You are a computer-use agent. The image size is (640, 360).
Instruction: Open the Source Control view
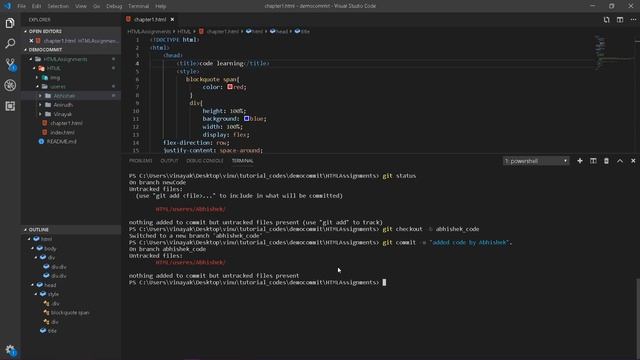click(x=10, y=64)
